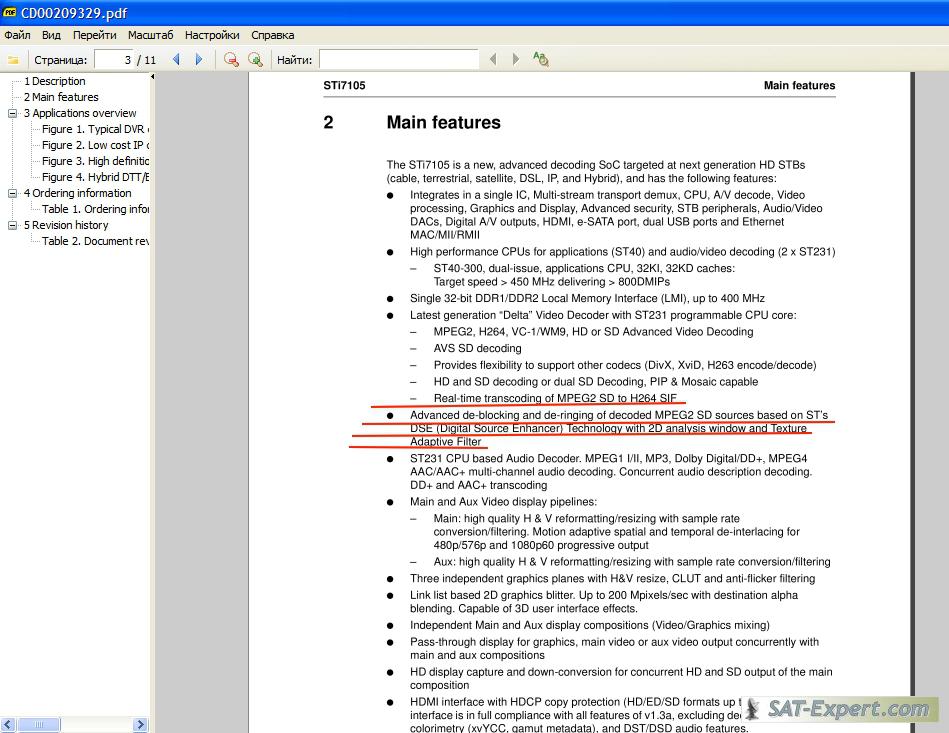The image size is (949, 733).
Task: Click the '/ 11' total pages text
Action: coord(146,60)
